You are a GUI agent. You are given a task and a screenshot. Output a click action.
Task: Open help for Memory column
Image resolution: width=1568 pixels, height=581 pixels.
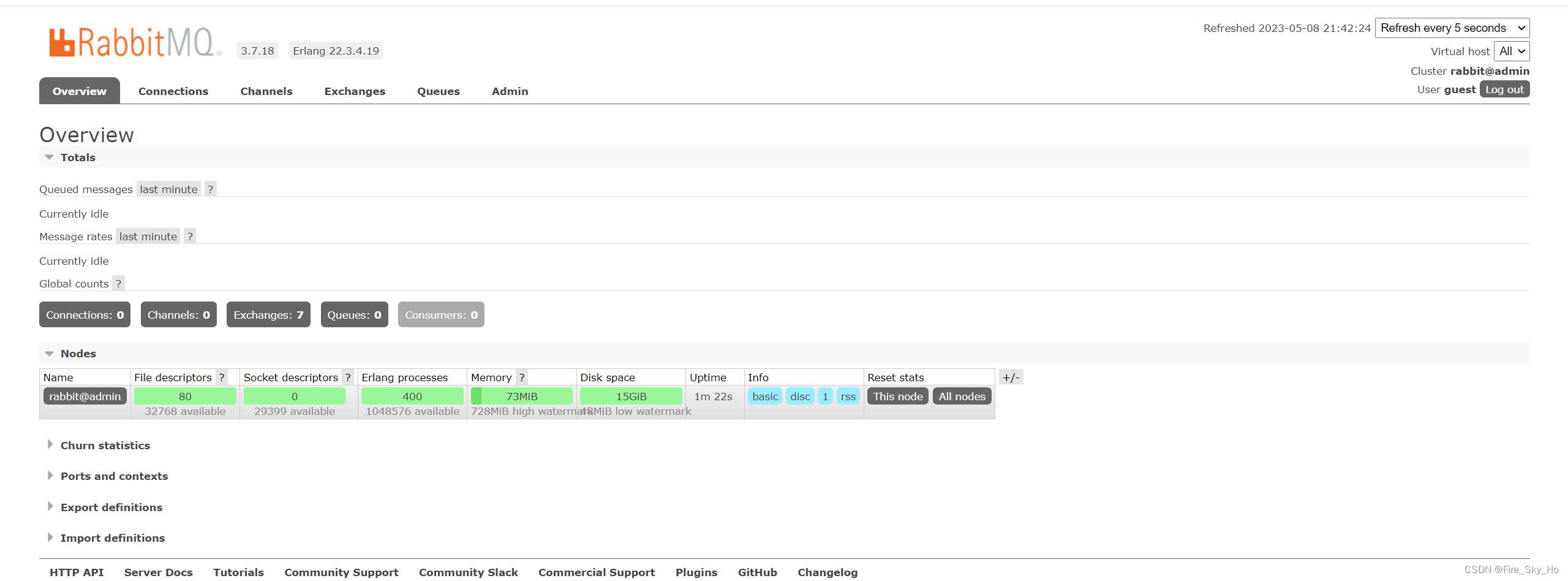click(522, 377)
